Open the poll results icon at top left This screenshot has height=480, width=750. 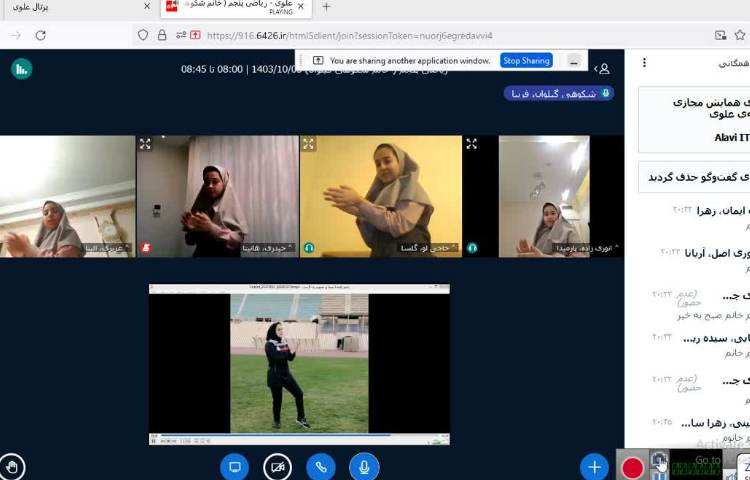[x=22, y=69]
